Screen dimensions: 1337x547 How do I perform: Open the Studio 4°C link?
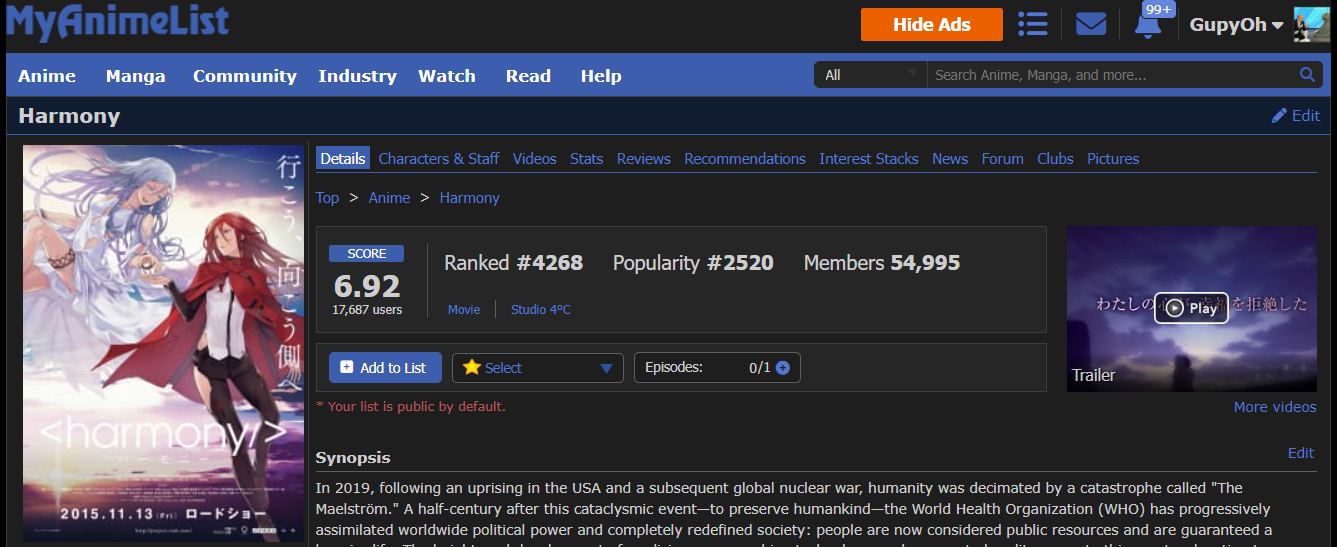(x=540, y=310)
